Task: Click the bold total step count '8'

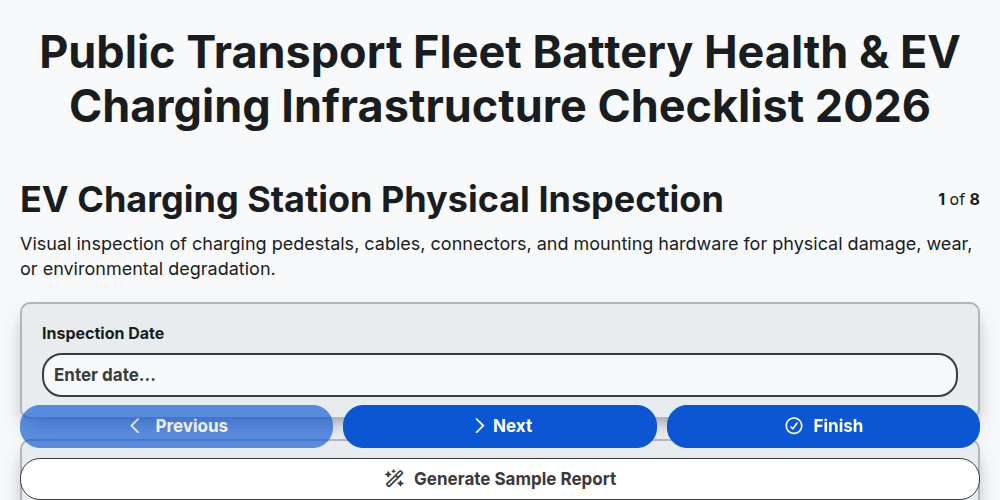Action: pos(974,200)
